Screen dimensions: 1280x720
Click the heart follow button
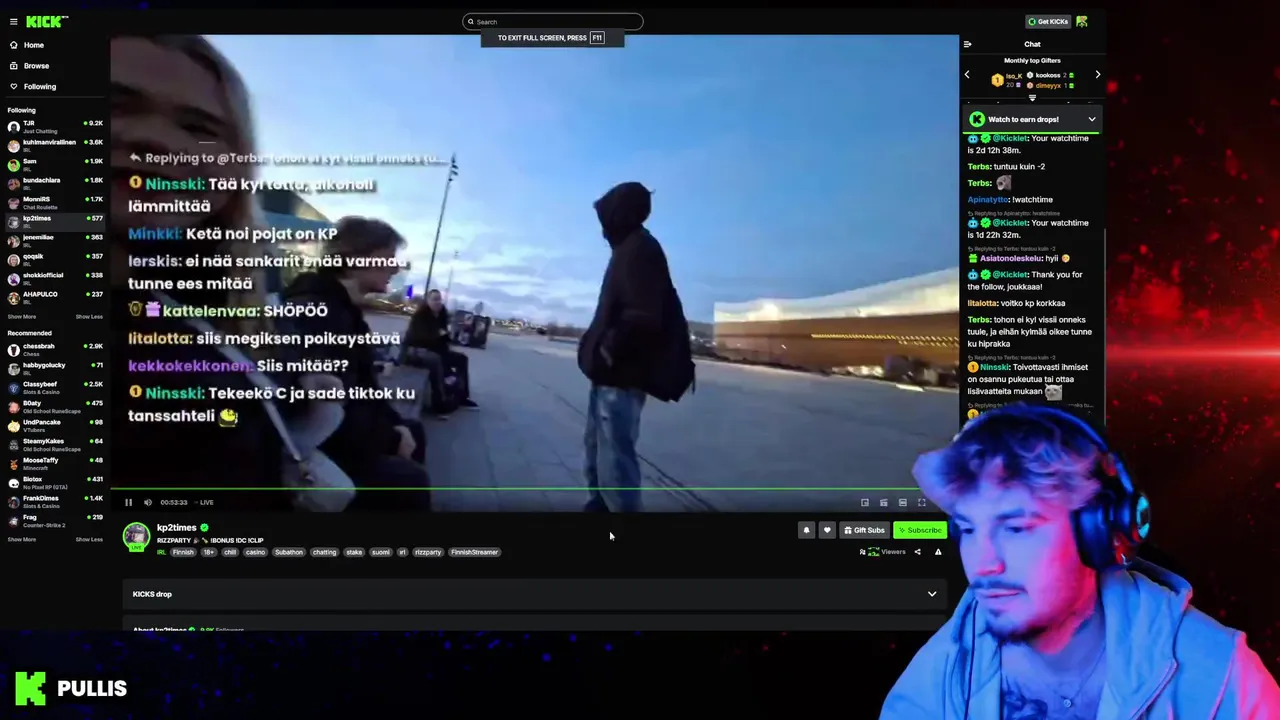coord(827,530)
